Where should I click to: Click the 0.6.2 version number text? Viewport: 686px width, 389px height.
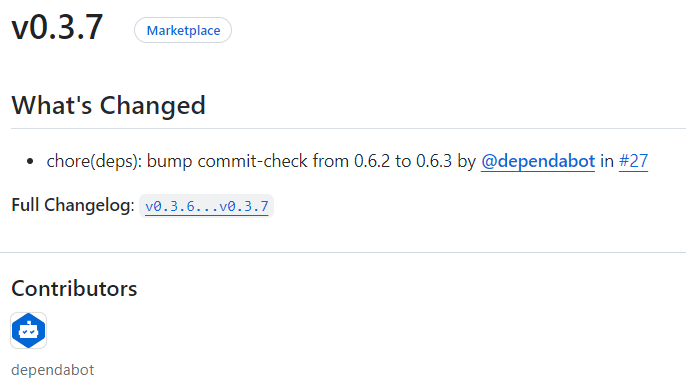(372, 161)
